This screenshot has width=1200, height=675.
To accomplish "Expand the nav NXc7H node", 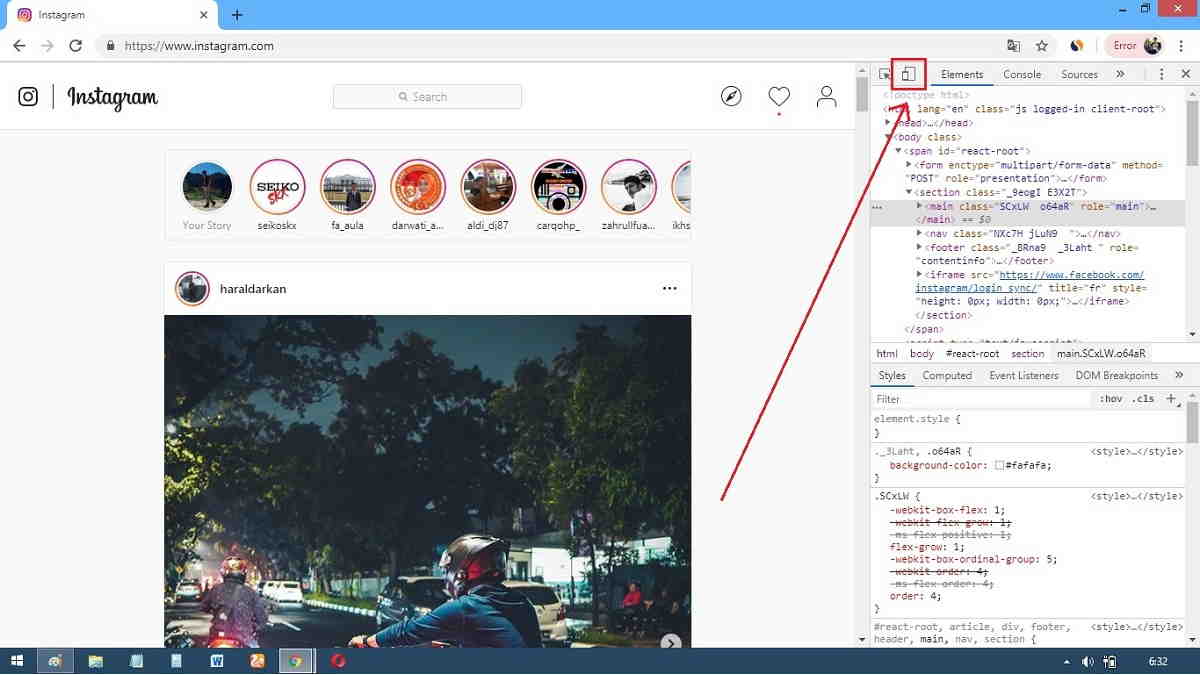I will coord(920,233).
